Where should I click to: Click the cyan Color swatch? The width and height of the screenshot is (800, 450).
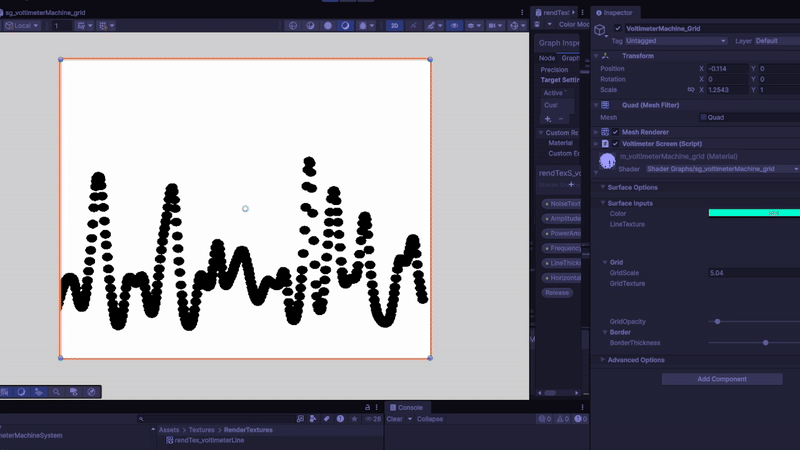(754, 213)
